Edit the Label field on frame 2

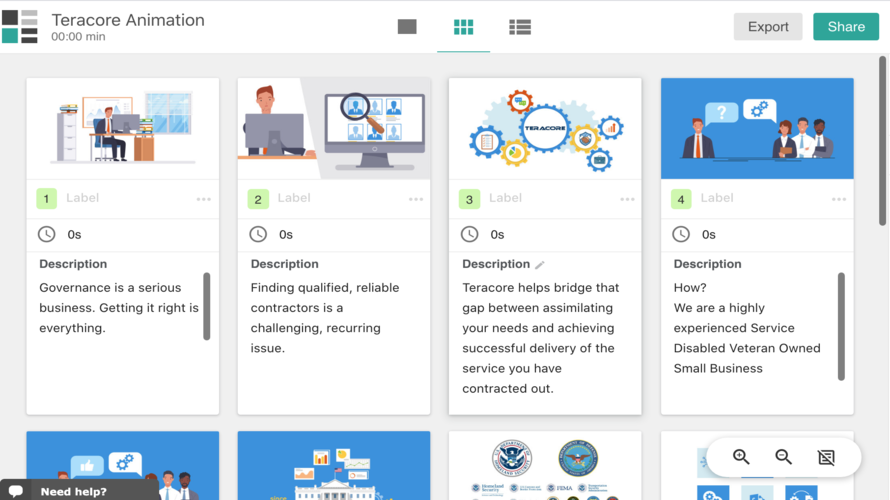[294, 198]
